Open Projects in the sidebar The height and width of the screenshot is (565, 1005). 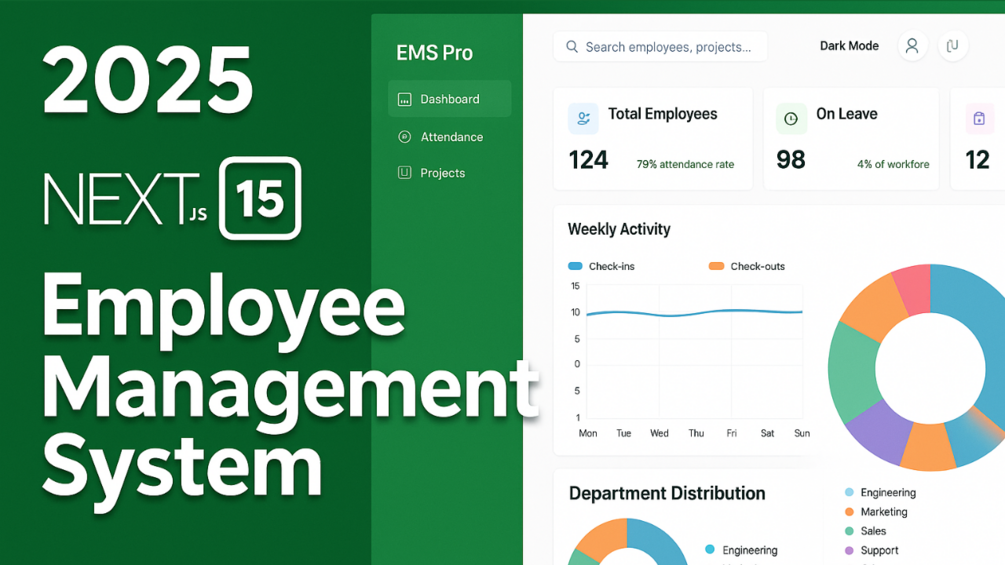pos(442,173)
